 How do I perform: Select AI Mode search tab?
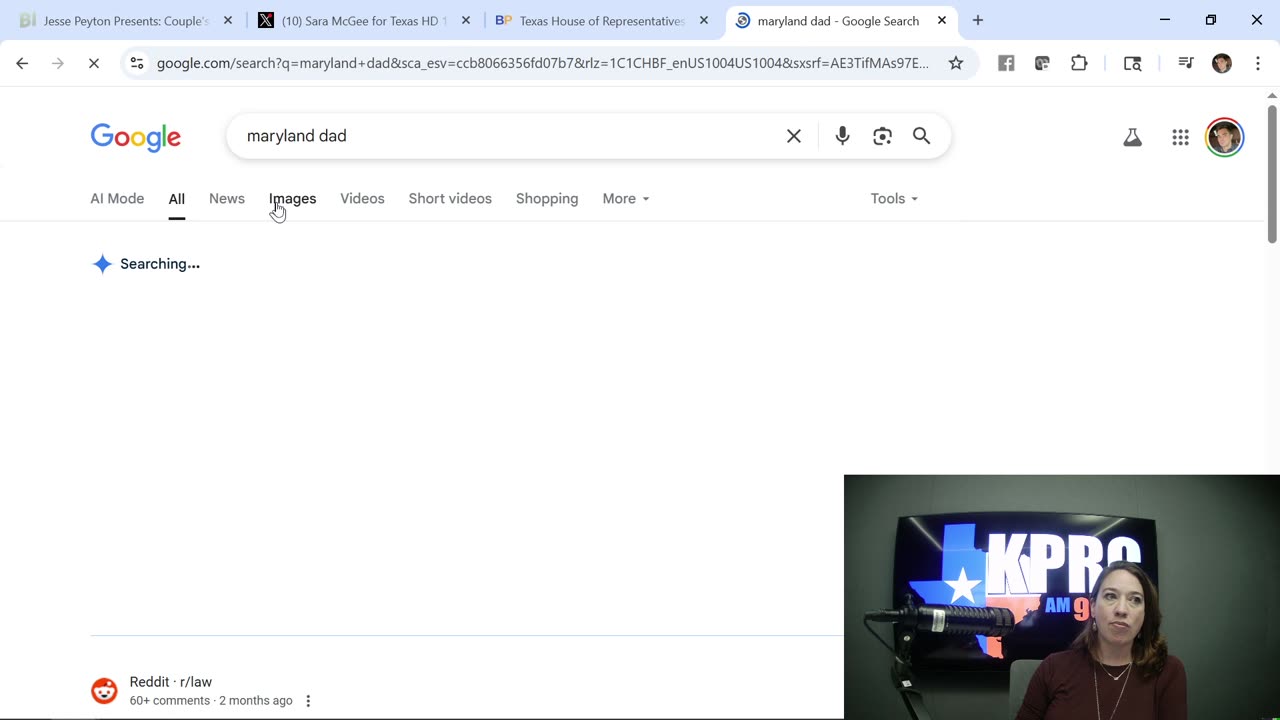[x=117, y=198]
